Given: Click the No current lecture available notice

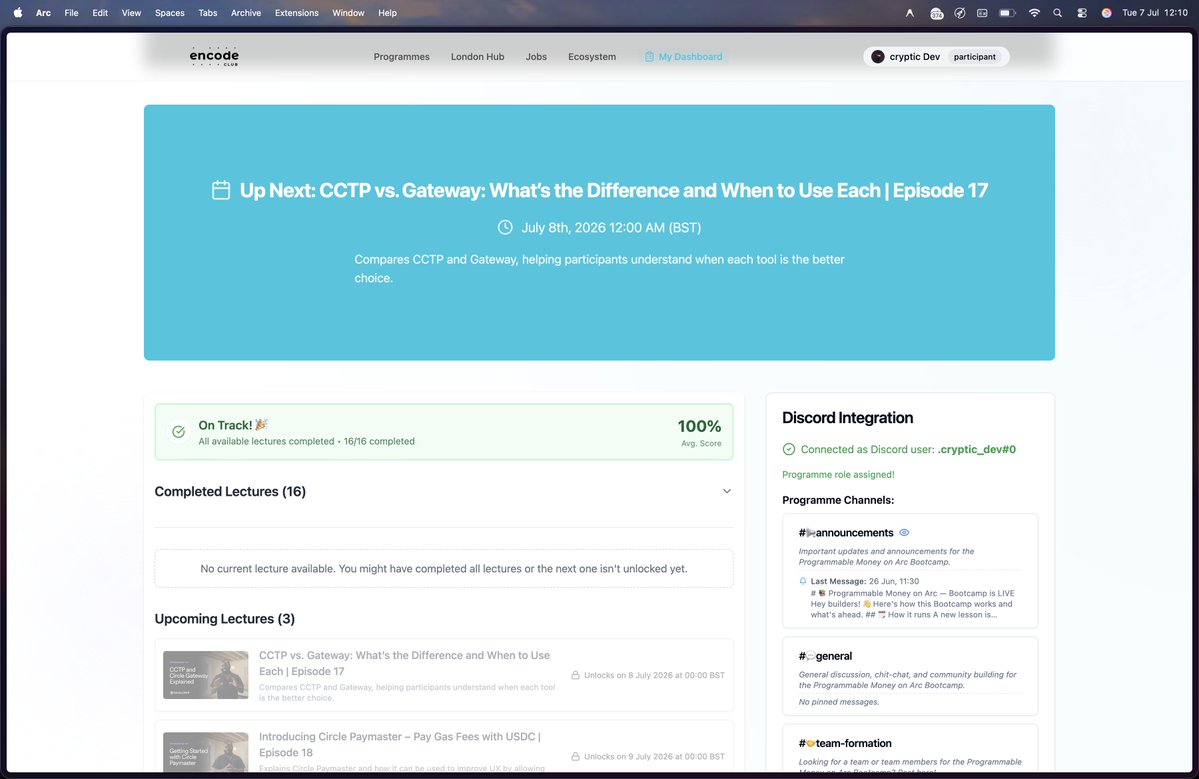Looking at the screenshot, I should (444, 569).
